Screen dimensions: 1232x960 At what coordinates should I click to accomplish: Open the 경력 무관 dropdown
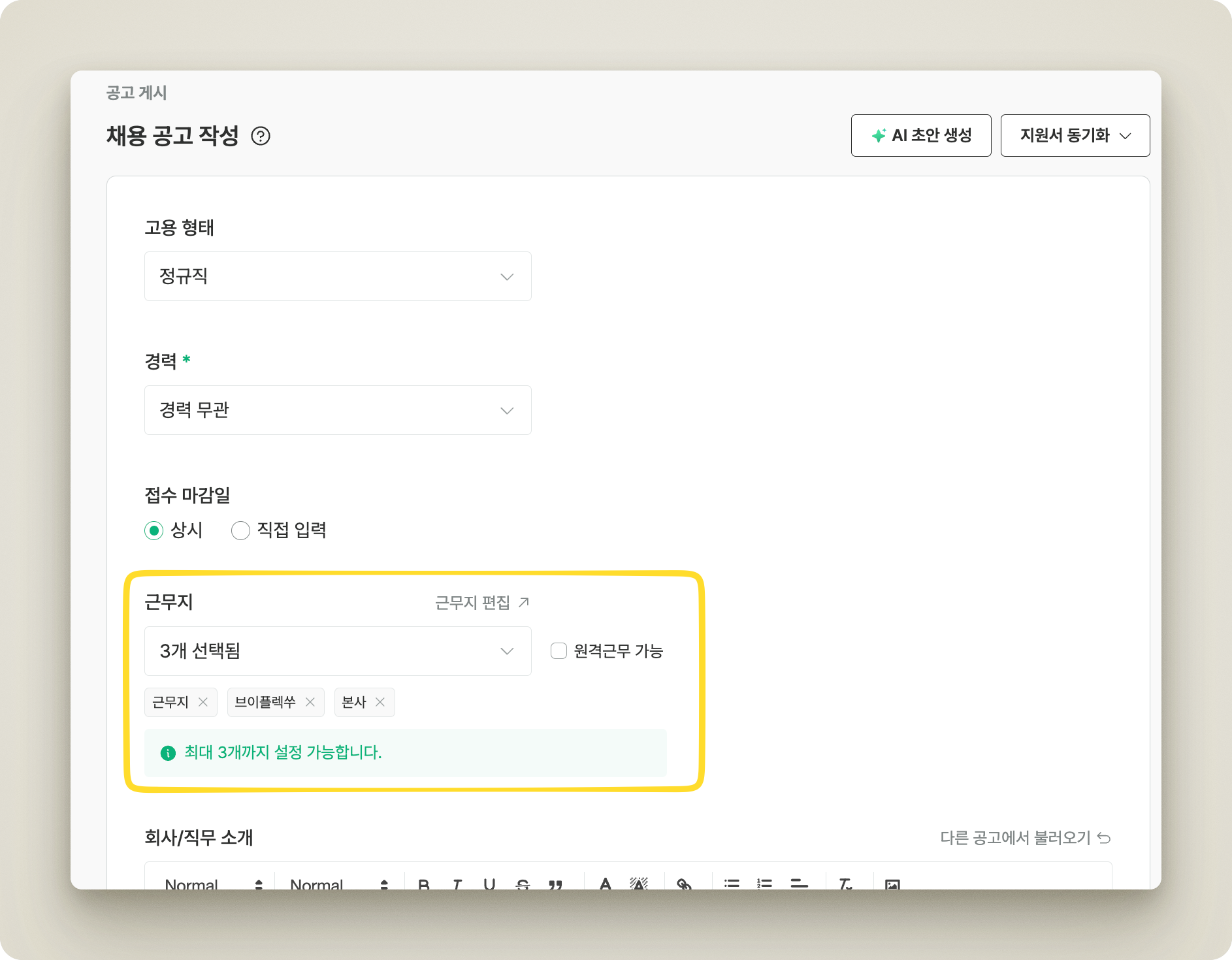pos(338,410)
